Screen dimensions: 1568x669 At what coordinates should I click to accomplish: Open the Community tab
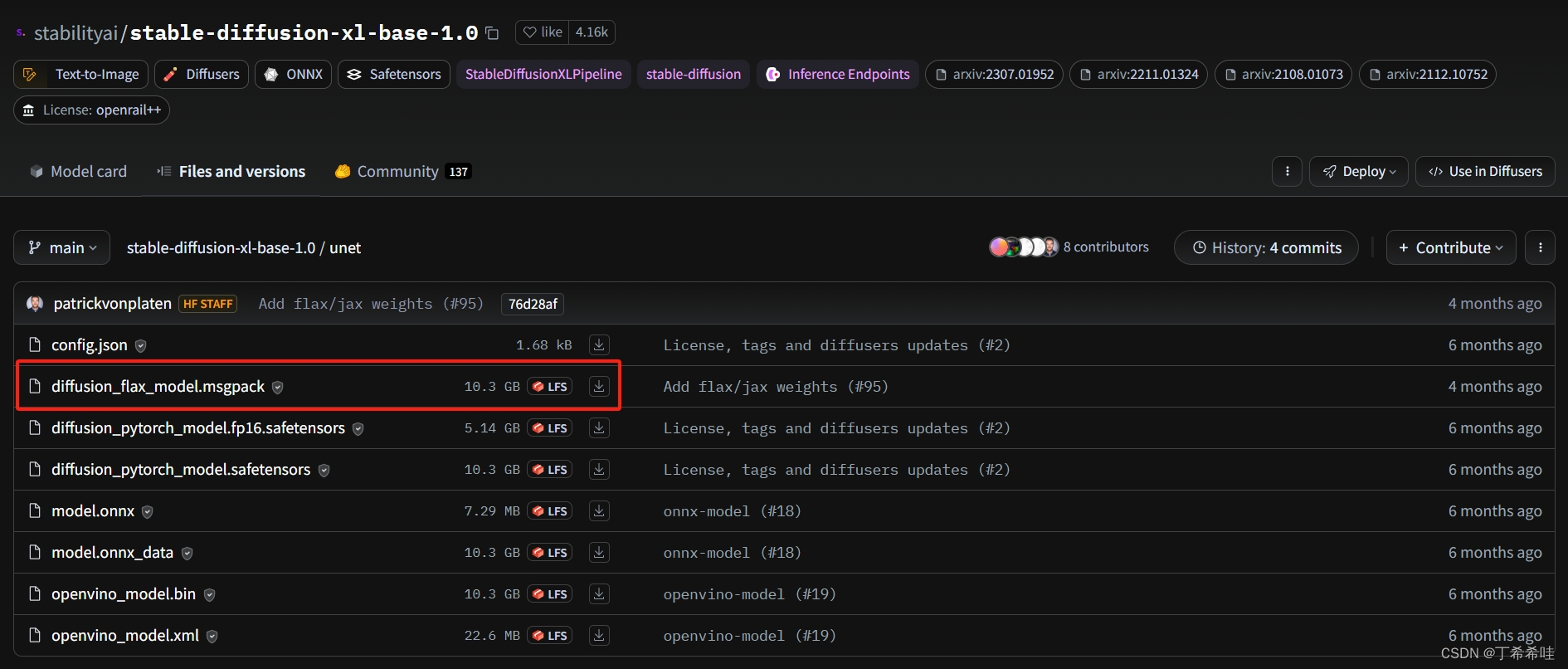point(402,171)
